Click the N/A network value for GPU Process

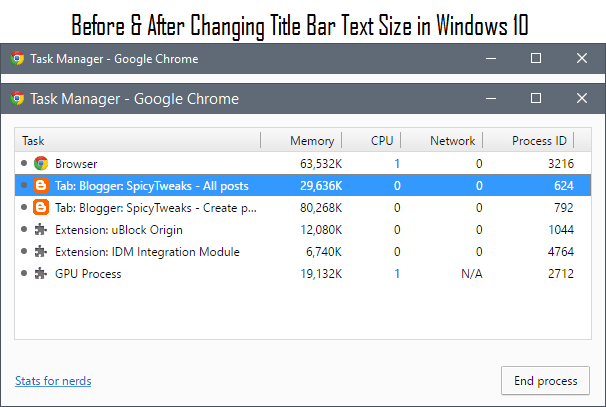tap(472, 274)
